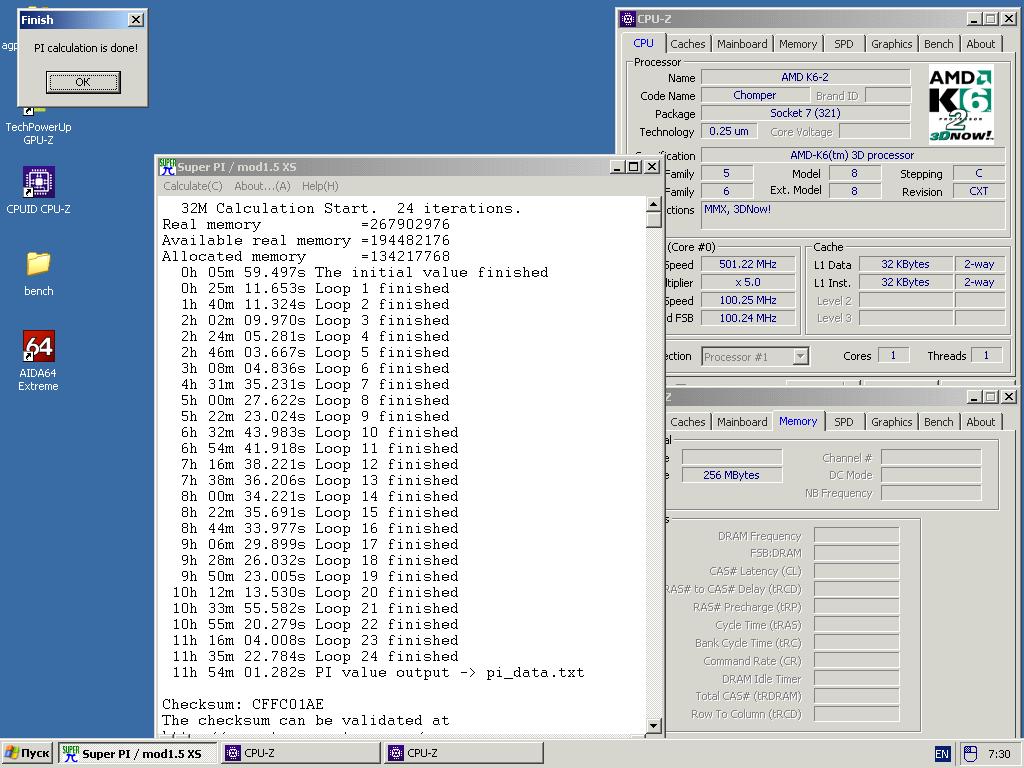The height and width of the screenshot is (768, 1024).
Task: Select Memory tab in lower CPU-Z window
Action: pos(798,421)
